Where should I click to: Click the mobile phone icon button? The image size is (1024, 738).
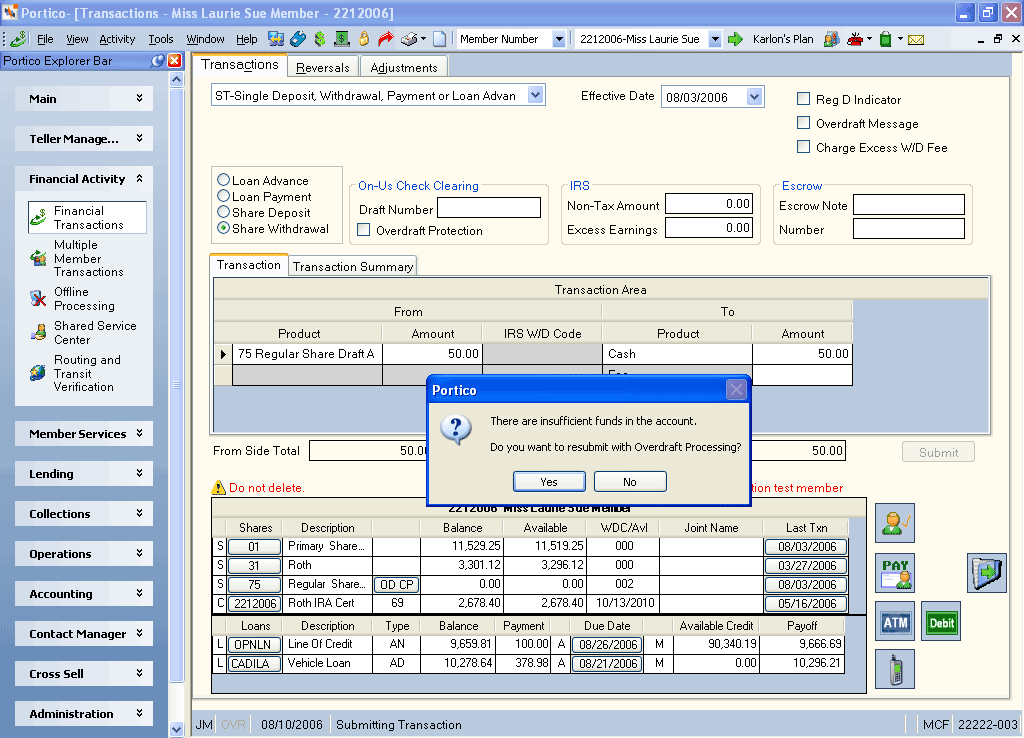(x=895, y=669)
